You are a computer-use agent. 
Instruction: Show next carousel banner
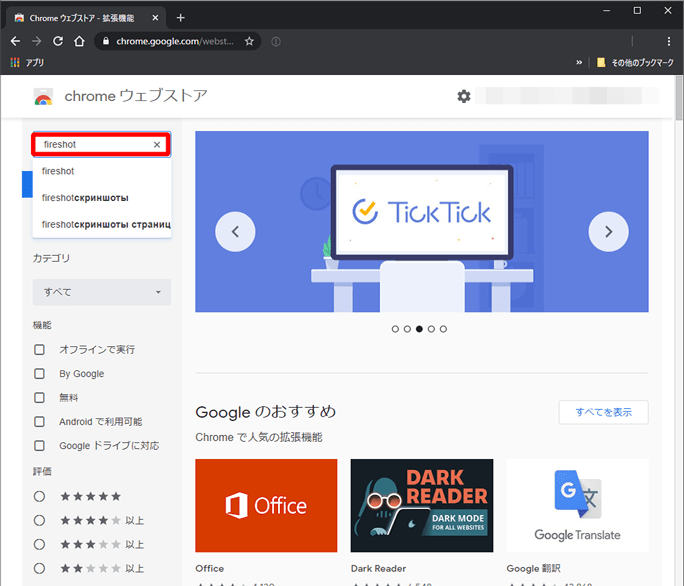click(609, 232)
